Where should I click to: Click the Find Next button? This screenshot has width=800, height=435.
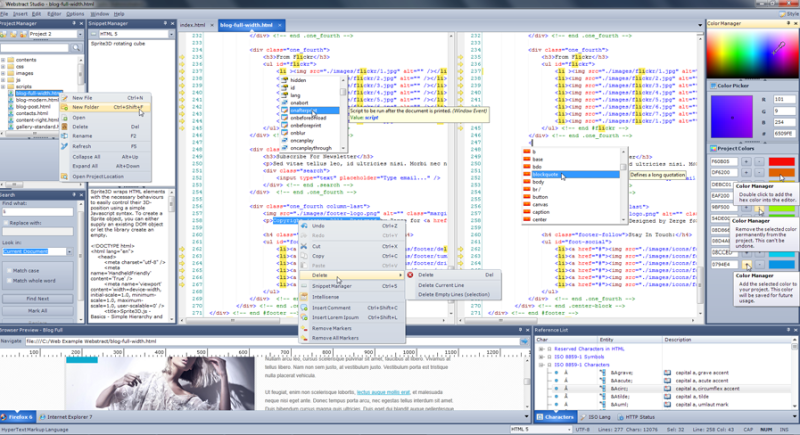(x=37, y=299)
